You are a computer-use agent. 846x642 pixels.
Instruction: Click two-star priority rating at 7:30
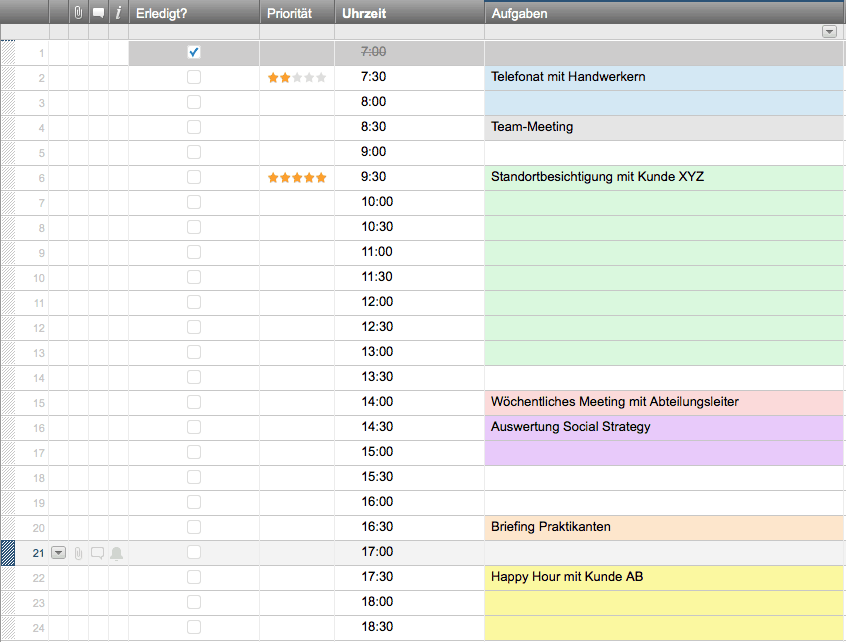[x=297, y=78]
